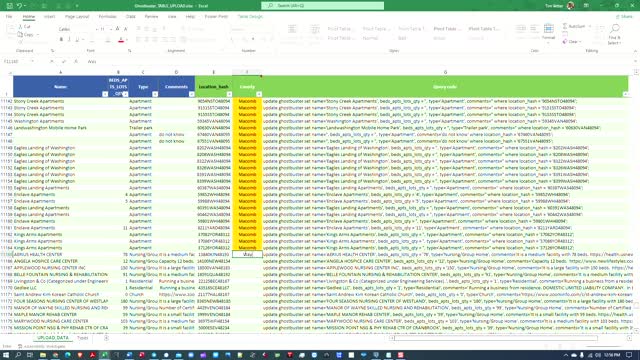Apply Underline formatting
The width and height of the screenshot is (640, 360).
77,40
